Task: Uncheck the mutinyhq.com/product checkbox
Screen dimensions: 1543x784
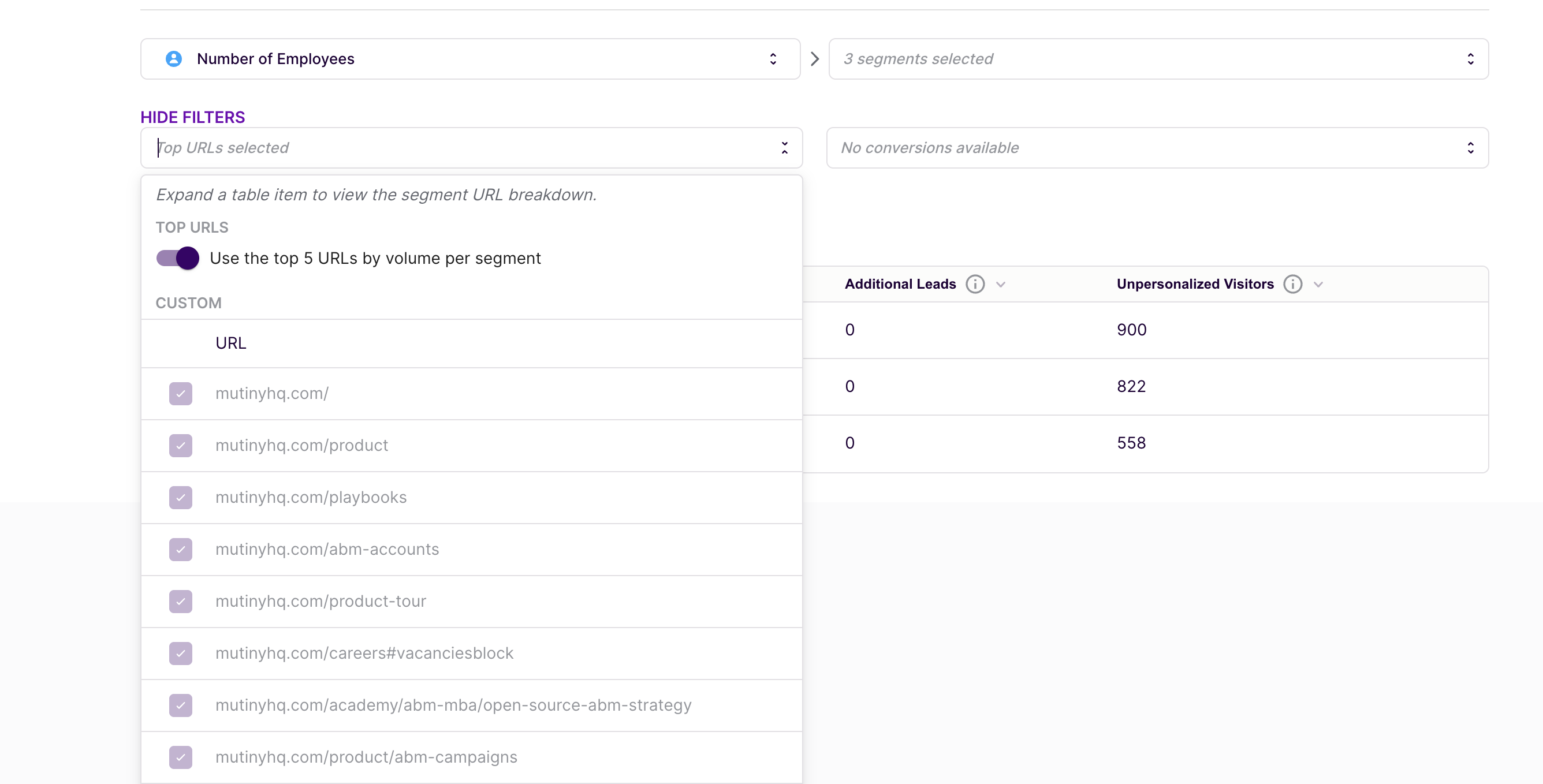Action: coord(180,445)
